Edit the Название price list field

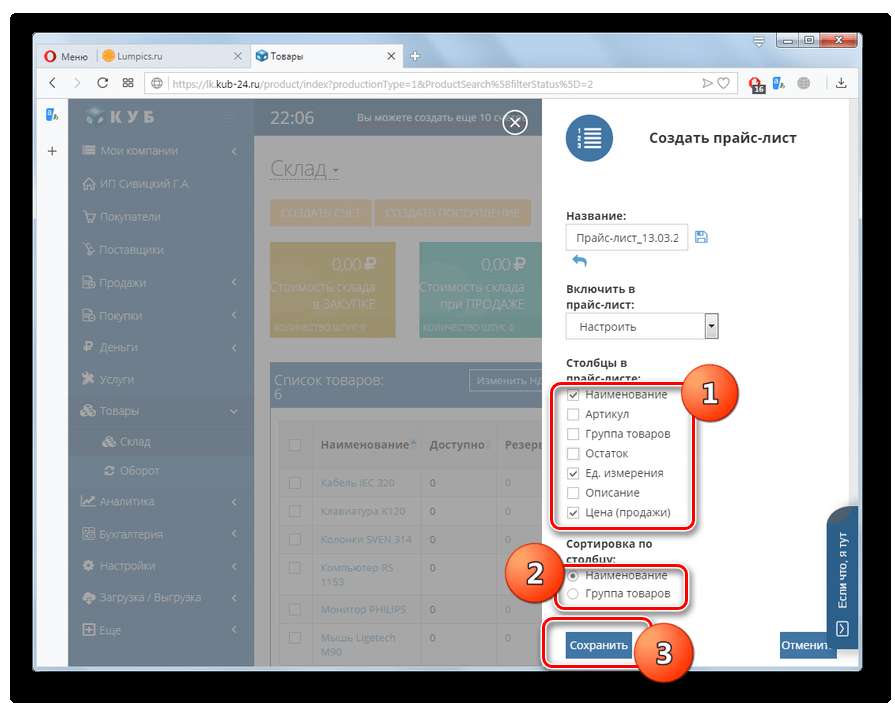pyautogui.click(x=627, y=238)
